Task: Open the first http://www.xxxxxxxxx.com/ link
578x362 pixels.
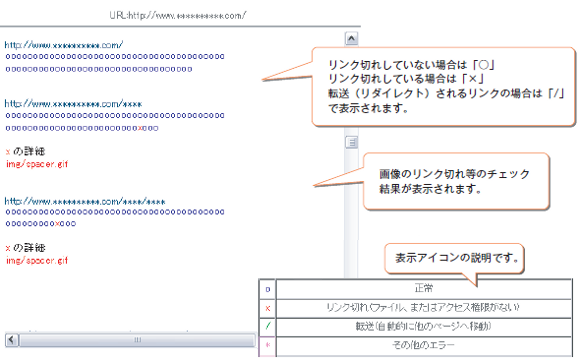Action: (63, 45)
